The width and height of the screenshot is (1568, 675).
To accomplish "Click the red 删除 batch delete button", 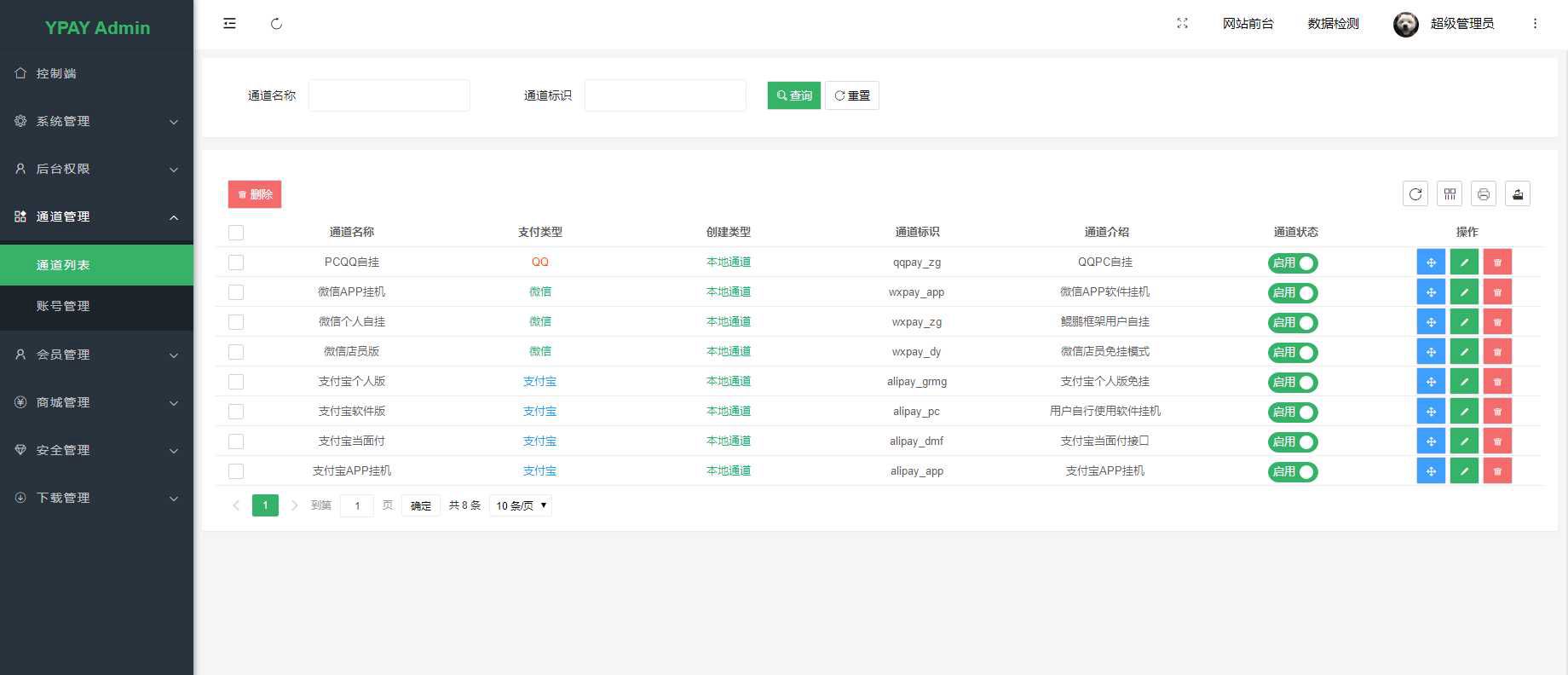I will [255, 194].
